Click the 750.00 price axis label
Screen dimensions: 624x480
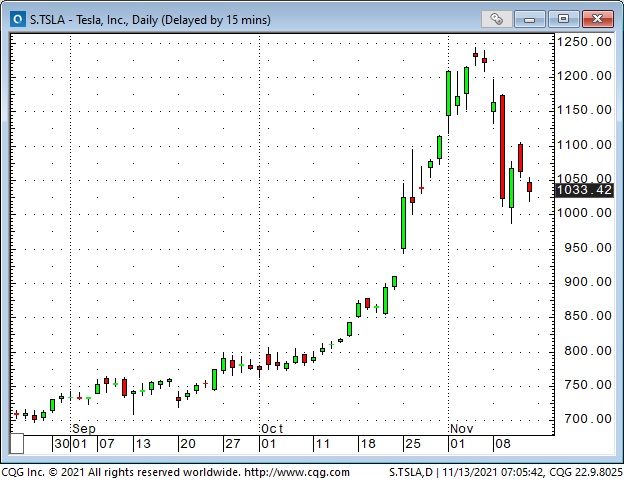point(588,385)
